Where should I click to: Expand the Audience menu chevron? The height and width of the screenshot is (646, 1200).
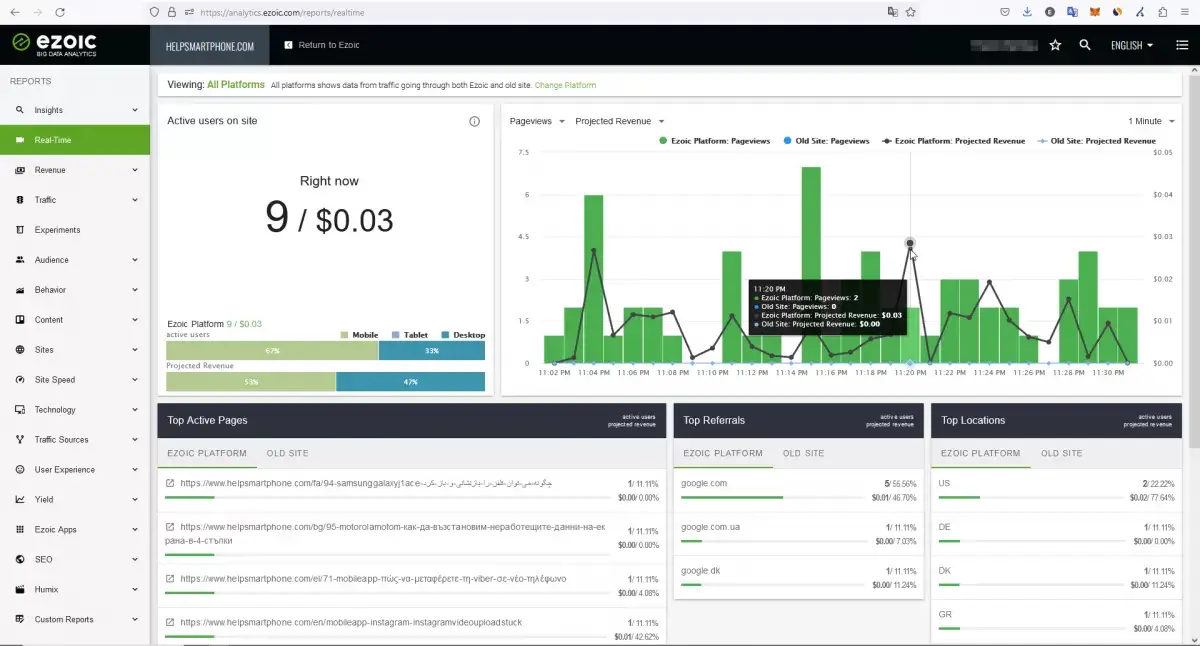[x=135, y=260]
